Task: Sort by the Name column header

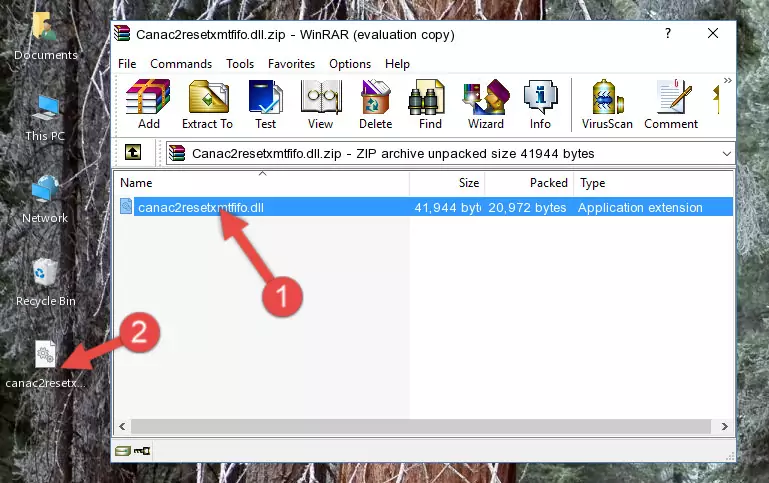Action: [x=262, y=182]
